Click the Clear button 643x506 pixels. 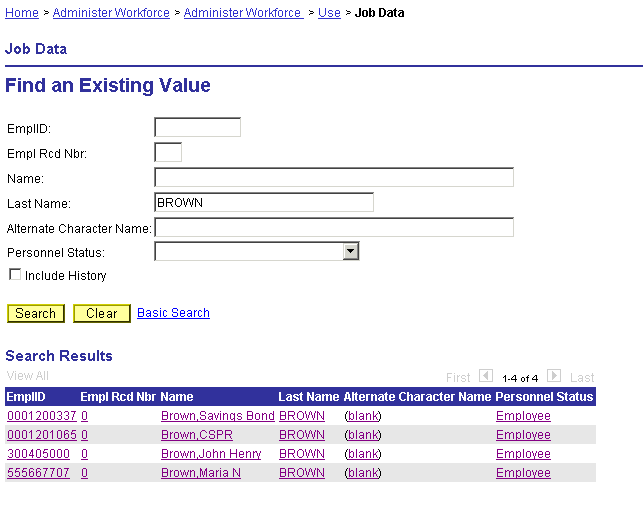(102, 313)
